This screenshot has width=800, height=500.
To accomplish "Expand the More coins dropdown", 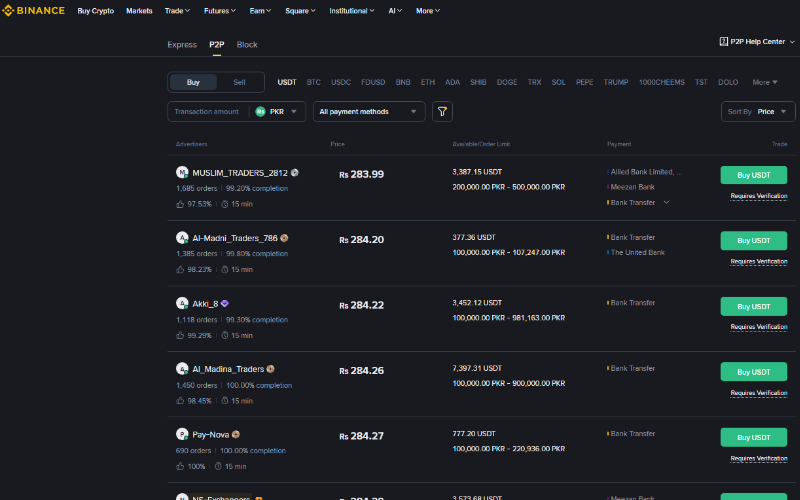I will [765, 82].
